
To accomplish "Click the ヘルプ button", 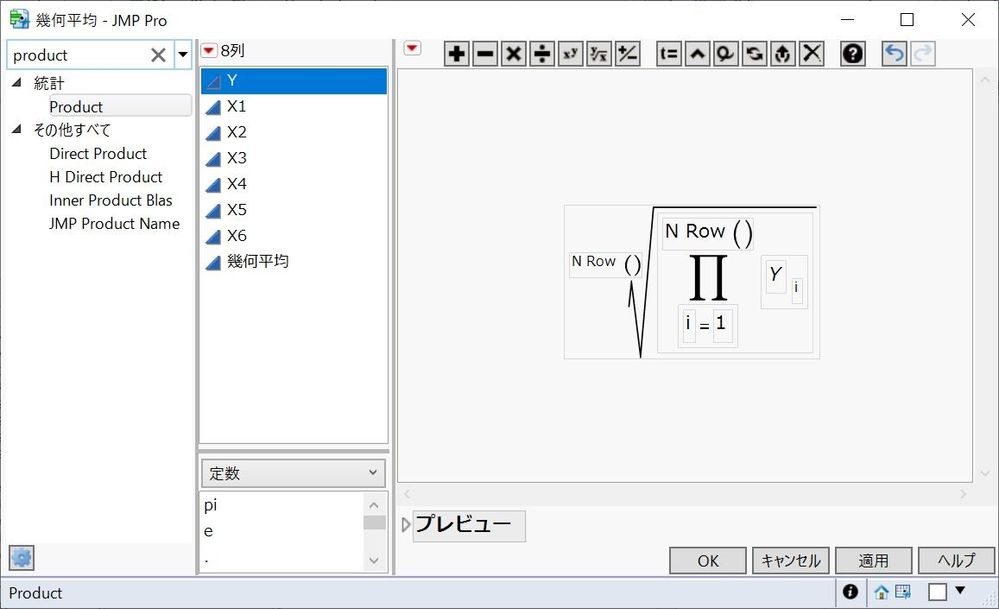I will click(956, 561).
